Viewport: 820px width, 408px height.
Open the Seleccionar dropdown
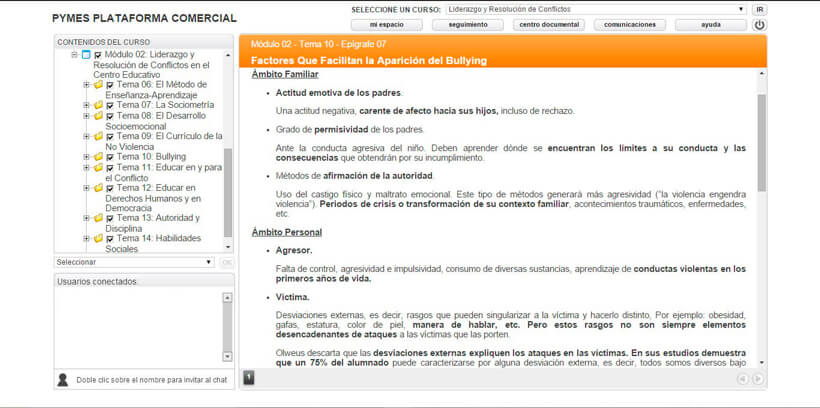134,262
